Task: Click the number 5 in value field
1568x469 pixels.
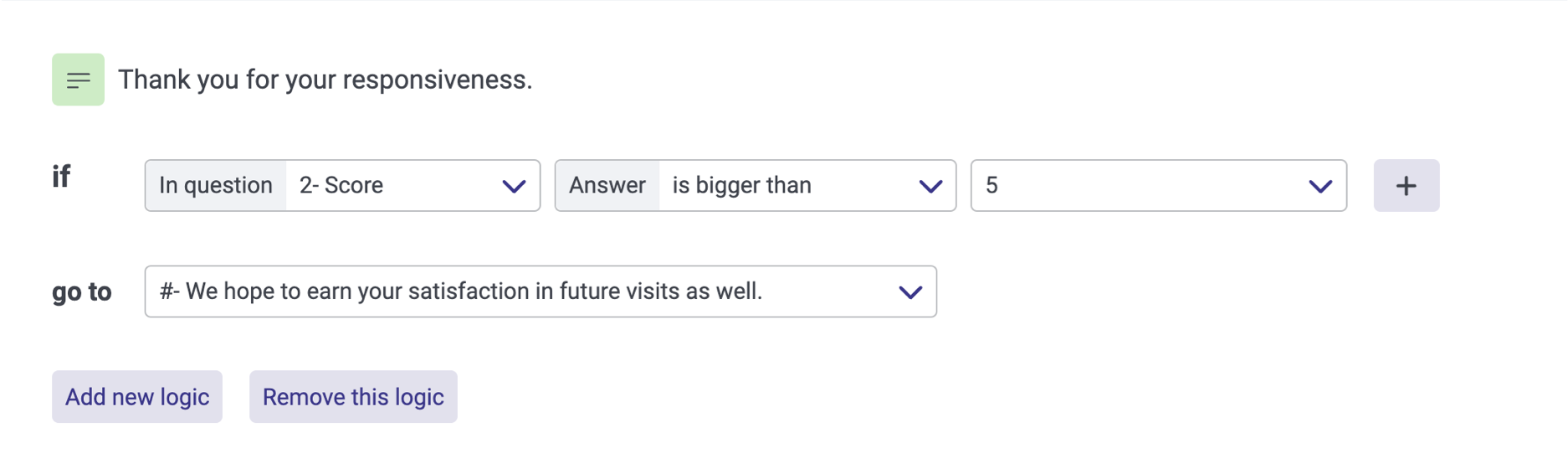Action: tap(992, 186)
